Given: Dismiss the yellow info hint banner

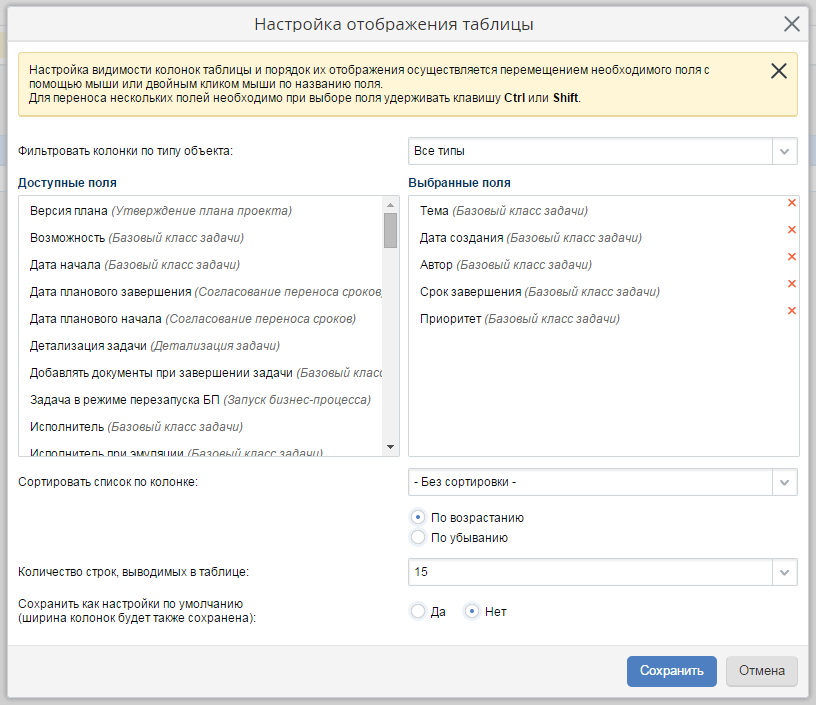Looking at the screenshot, I should tap(778, 71).
